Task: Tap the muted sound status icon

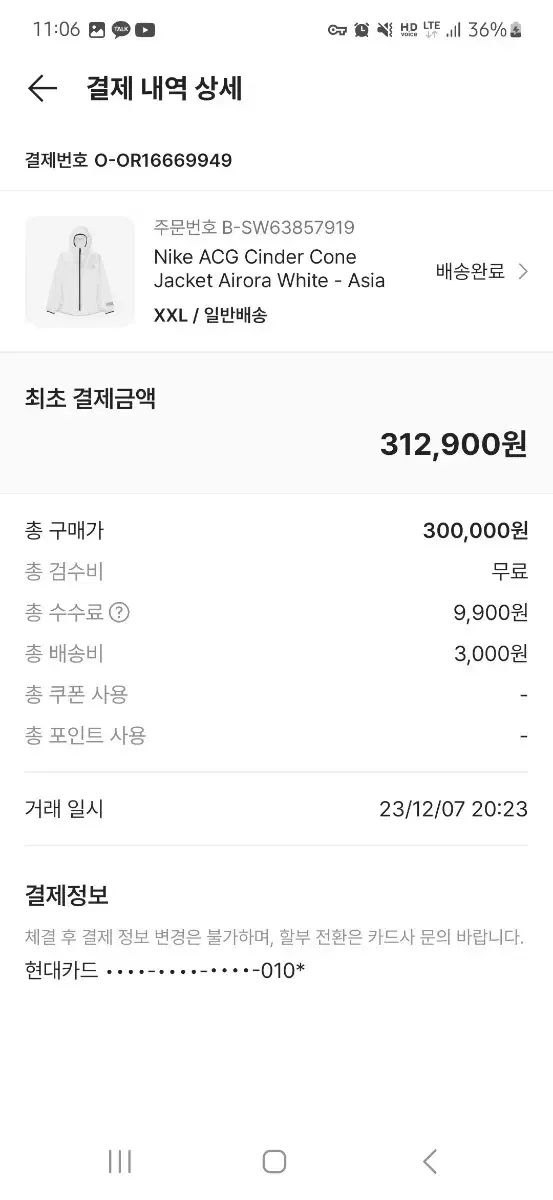Action: (x=385, y=30)
